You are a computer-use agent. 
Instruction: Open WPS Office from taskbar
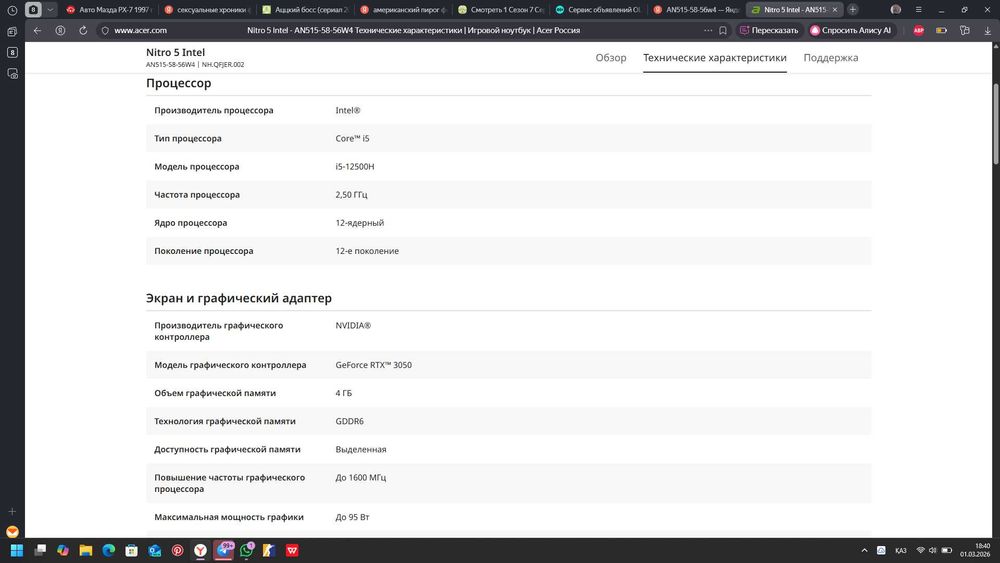(x=292, y=550)
